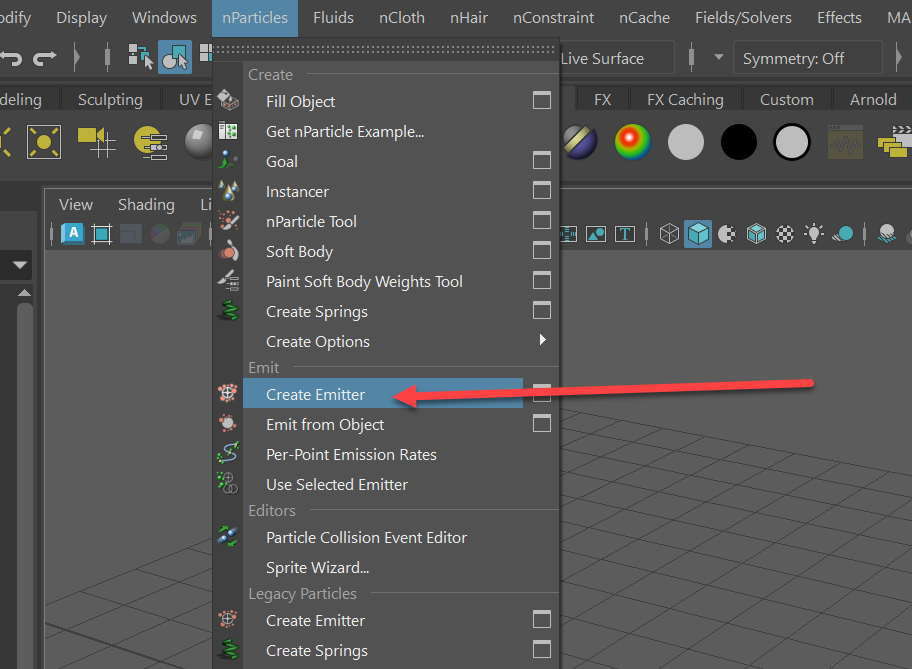Click gray sphere shelf icon
The height and width of the screenshot is (669, 912).
[686, 142]
